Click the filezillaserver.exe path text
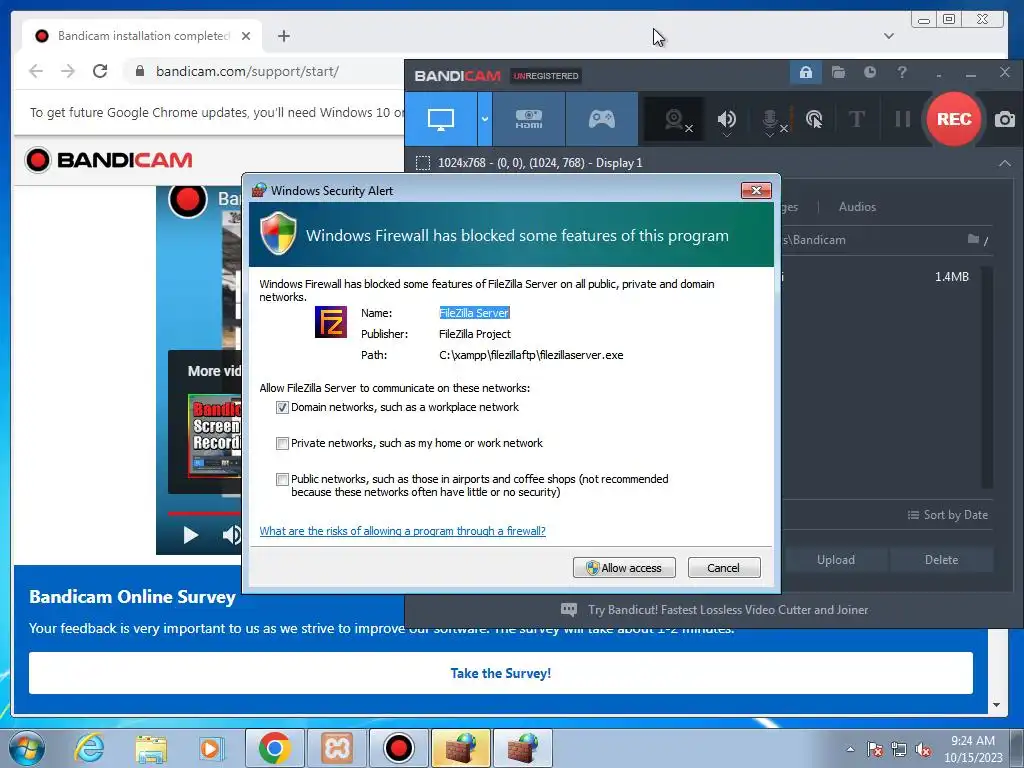The height and width of the screenshot is (768, 1024). 531,355
